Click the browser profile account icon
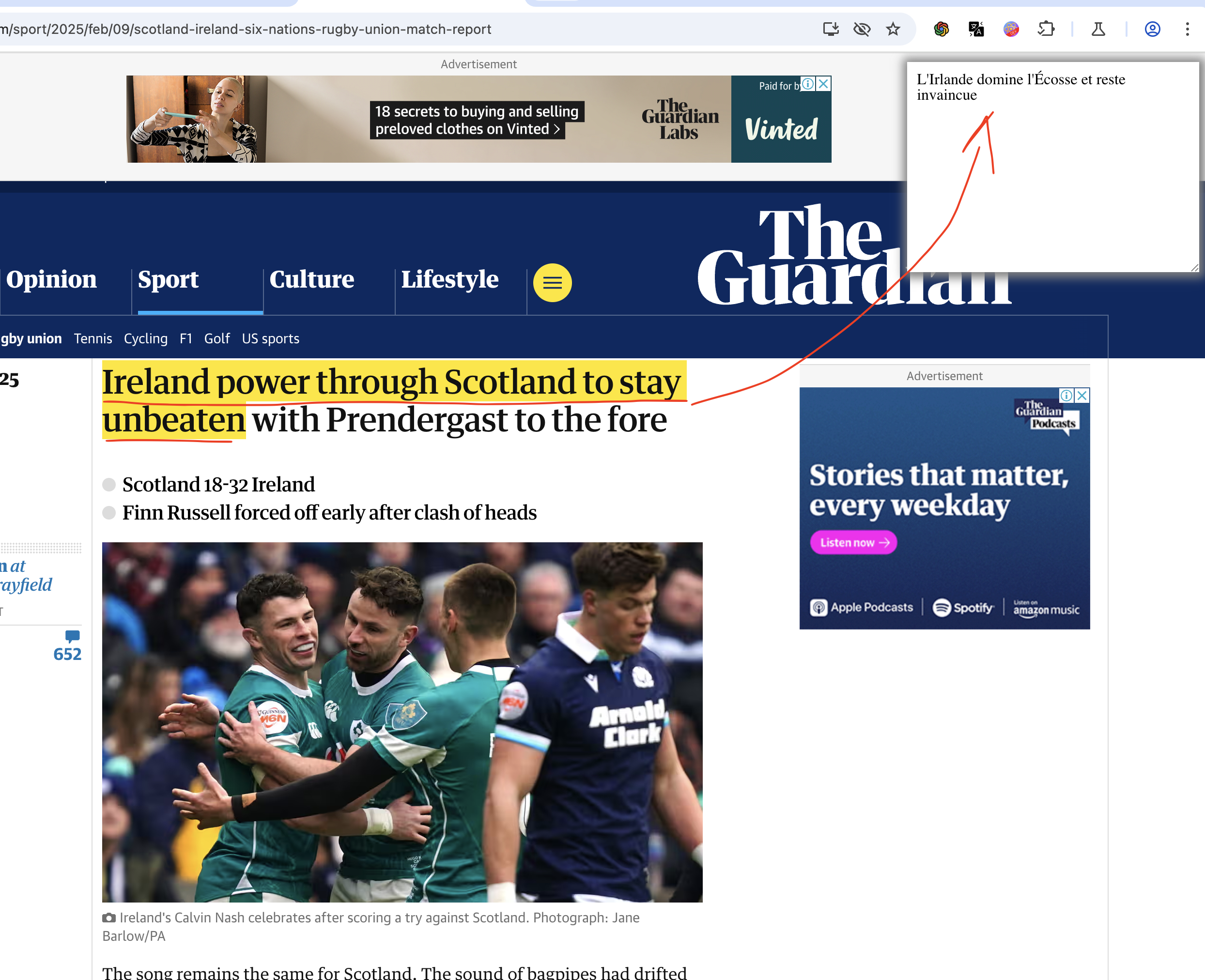The width and height of the screenshot is (1205, 980). coord(1152,29)
